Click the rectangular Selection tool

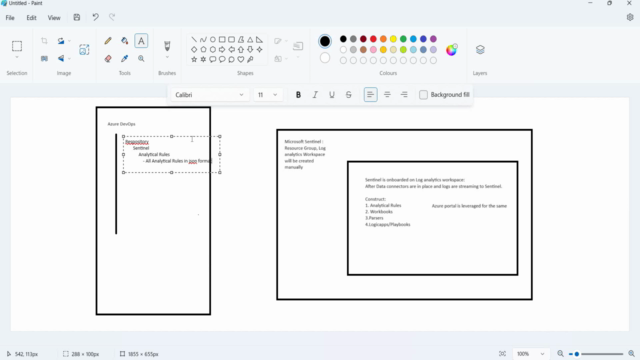[x=17, y=46]
